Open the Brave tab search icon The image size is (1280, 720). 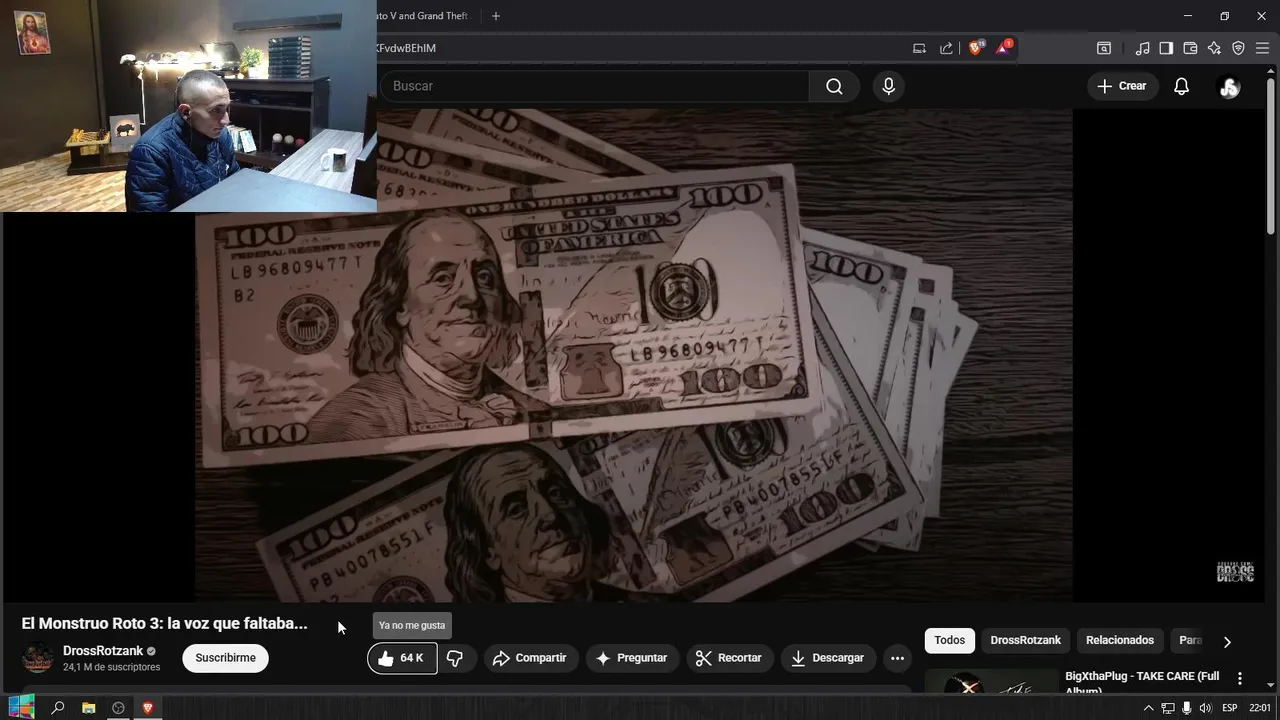[x=1104, y=48]
